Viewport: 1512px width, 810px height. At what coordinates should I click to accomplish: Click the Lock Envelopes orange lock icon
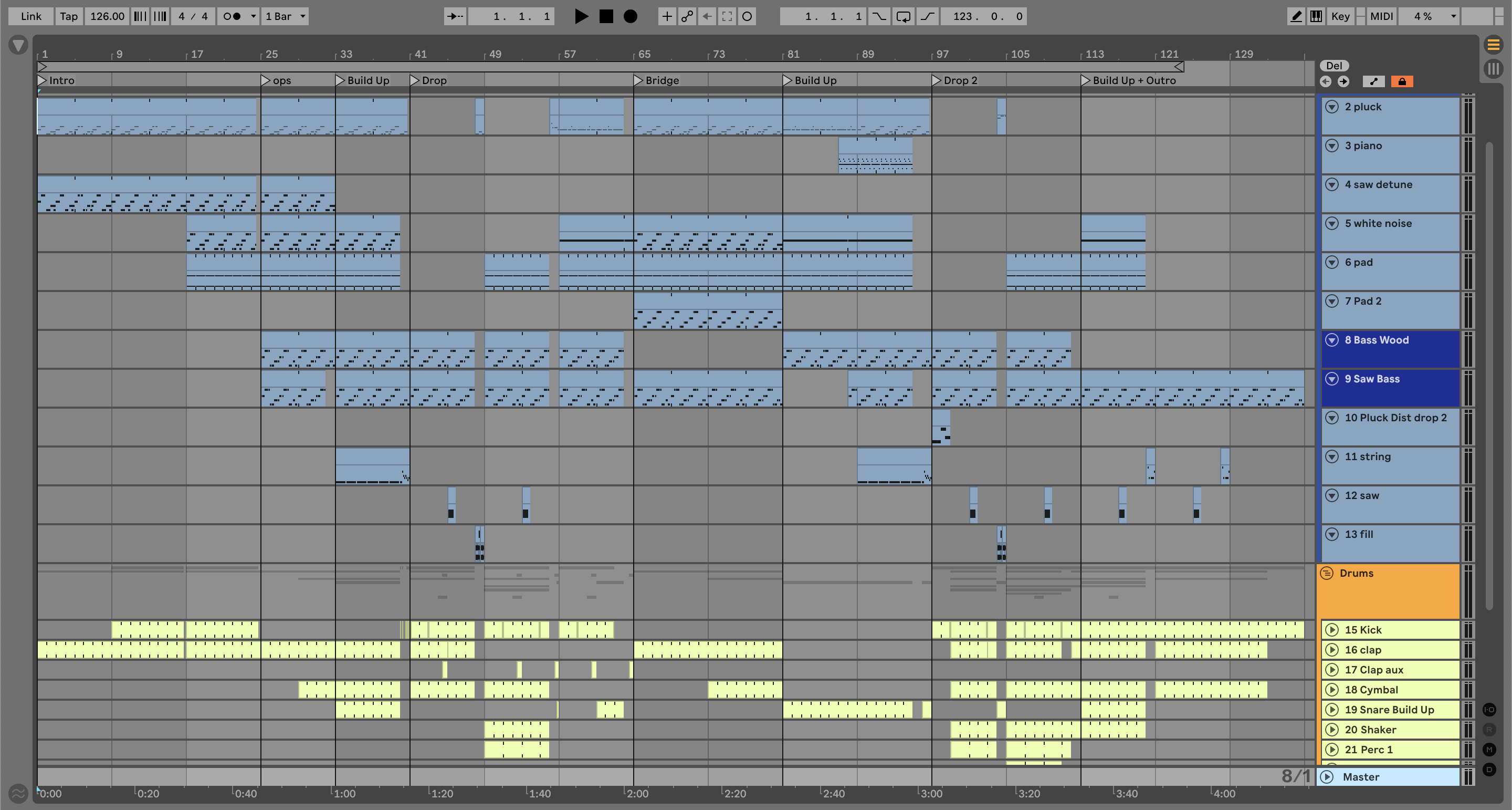1402,81
